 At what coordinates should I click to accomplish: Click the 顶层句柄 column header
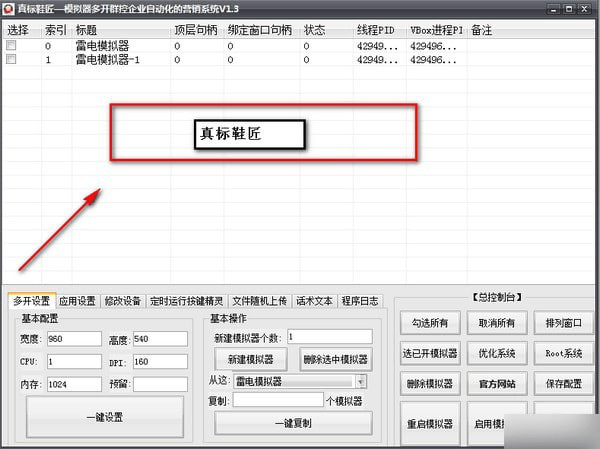(197, 30)
